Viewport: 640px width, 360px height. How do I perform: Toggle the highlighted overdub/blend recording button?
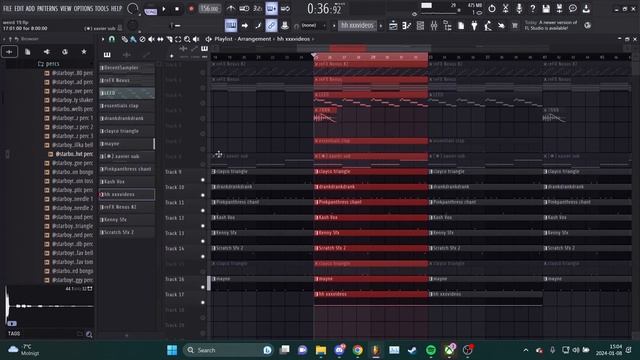click(x=271, y=8)
